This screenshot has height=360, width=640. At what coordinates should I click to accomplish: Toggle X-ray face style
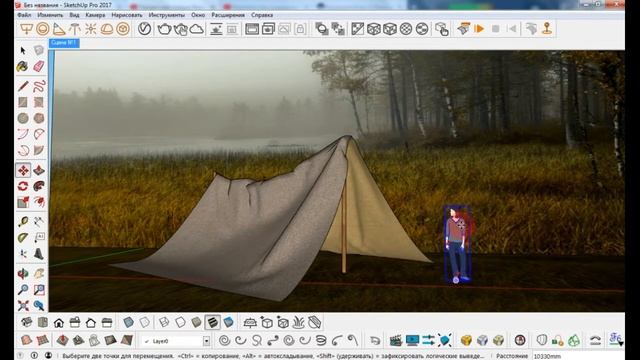[x=128, y=322]
